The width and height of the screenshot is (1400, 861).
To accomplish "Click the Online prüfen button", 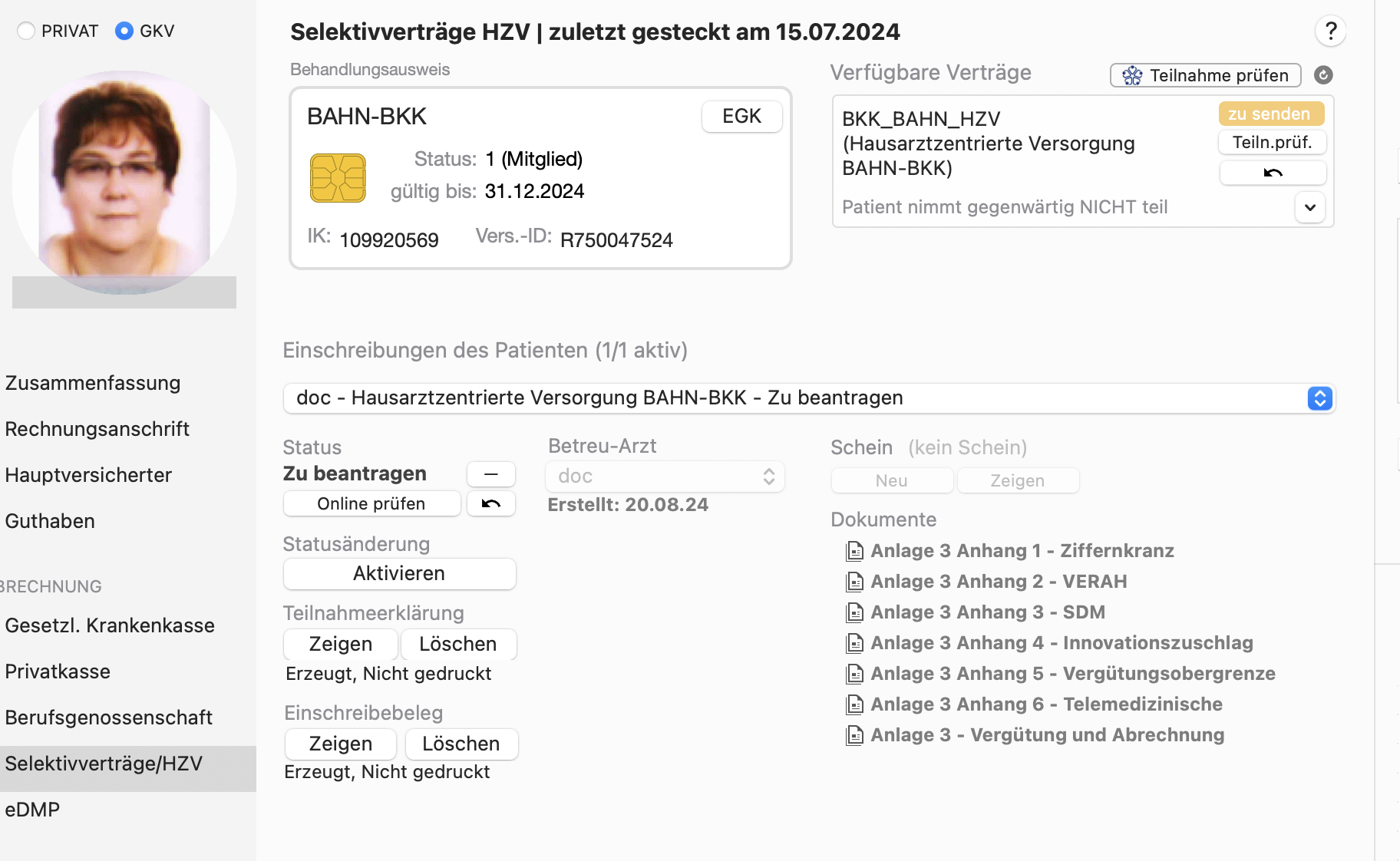I will tap(371, 503).
